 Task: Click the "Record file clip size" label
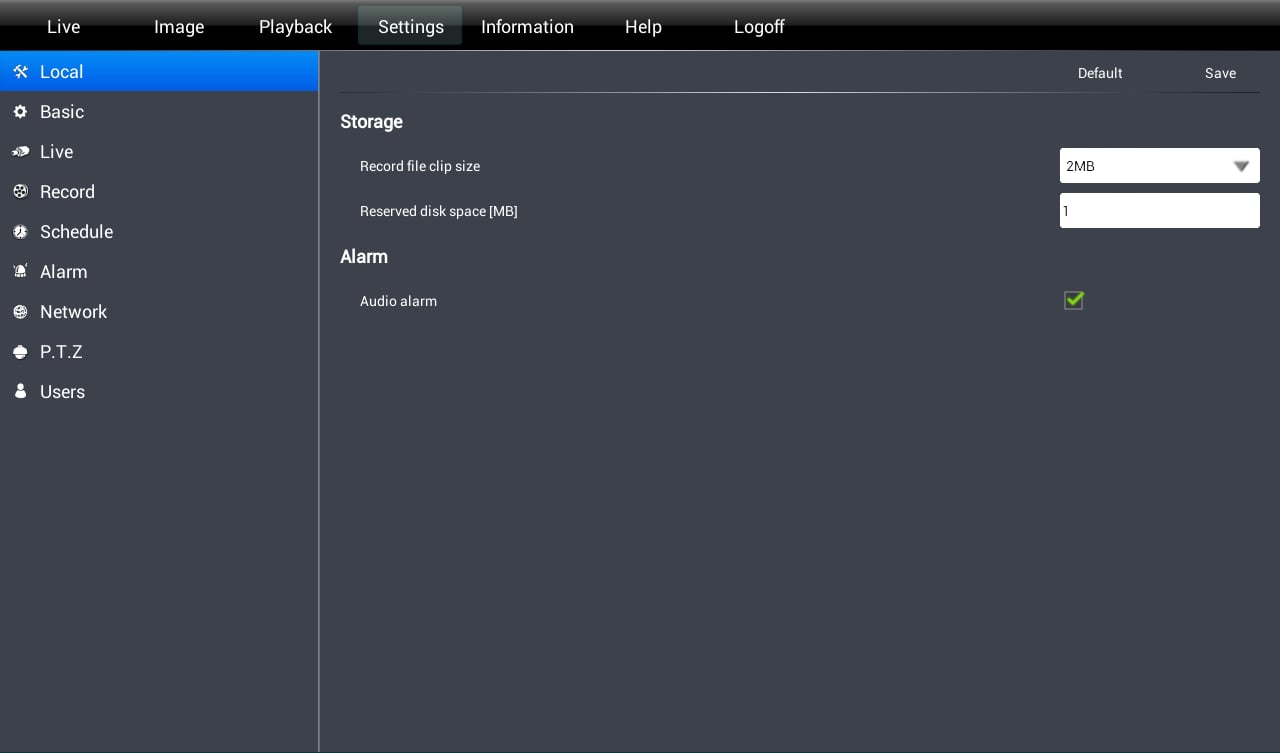coord(420,166)
